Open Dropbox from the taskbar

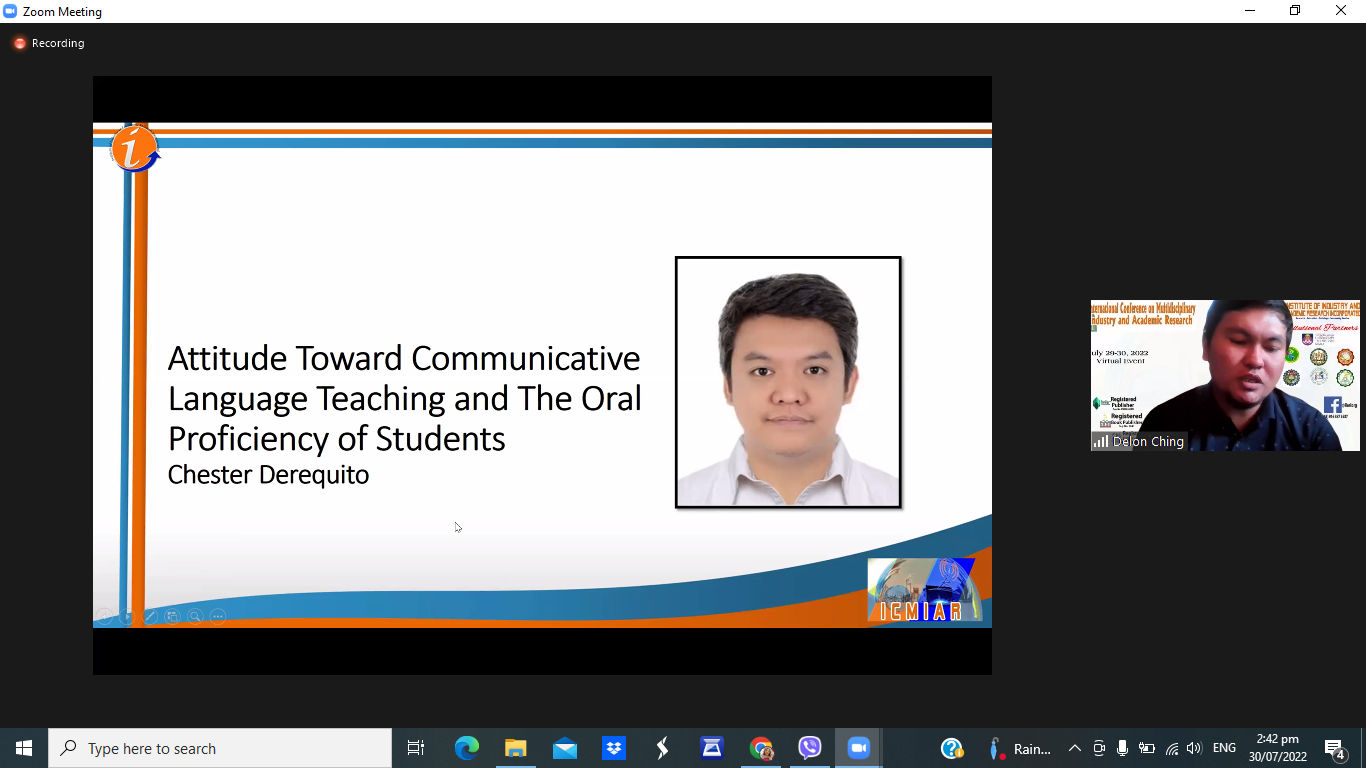click(x=614, y=748)
